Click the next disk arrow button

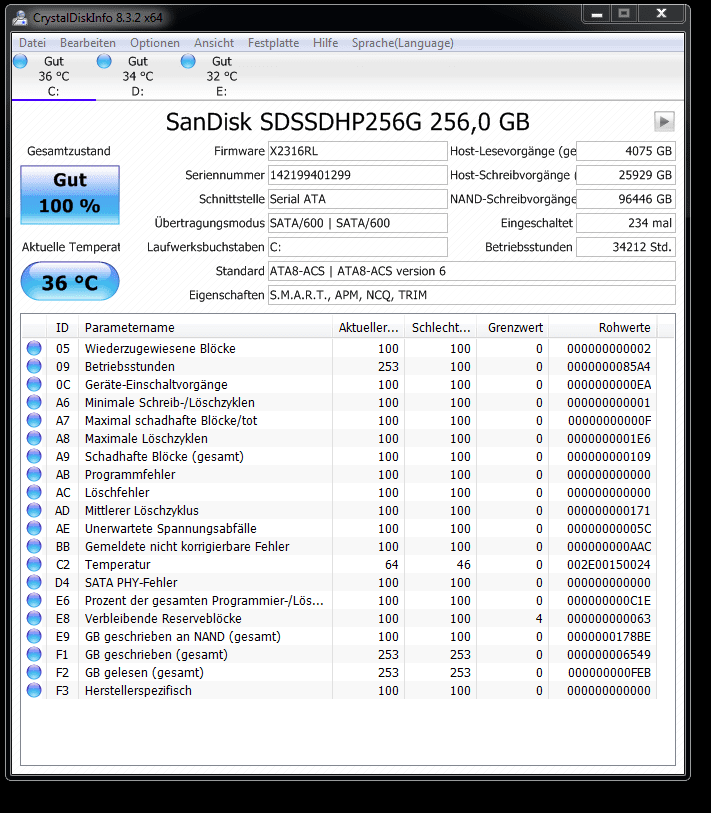664,122
